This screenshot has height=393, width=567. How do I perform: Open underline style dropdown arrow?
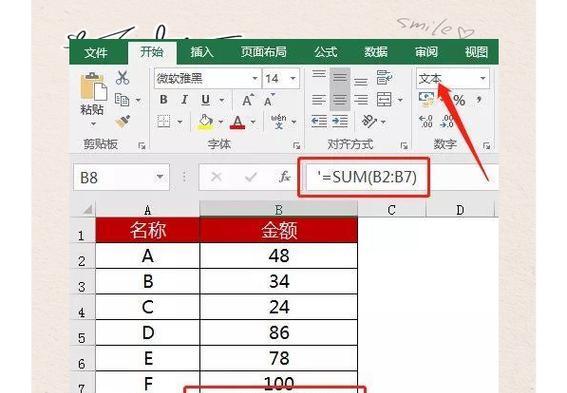coord(222,100)
